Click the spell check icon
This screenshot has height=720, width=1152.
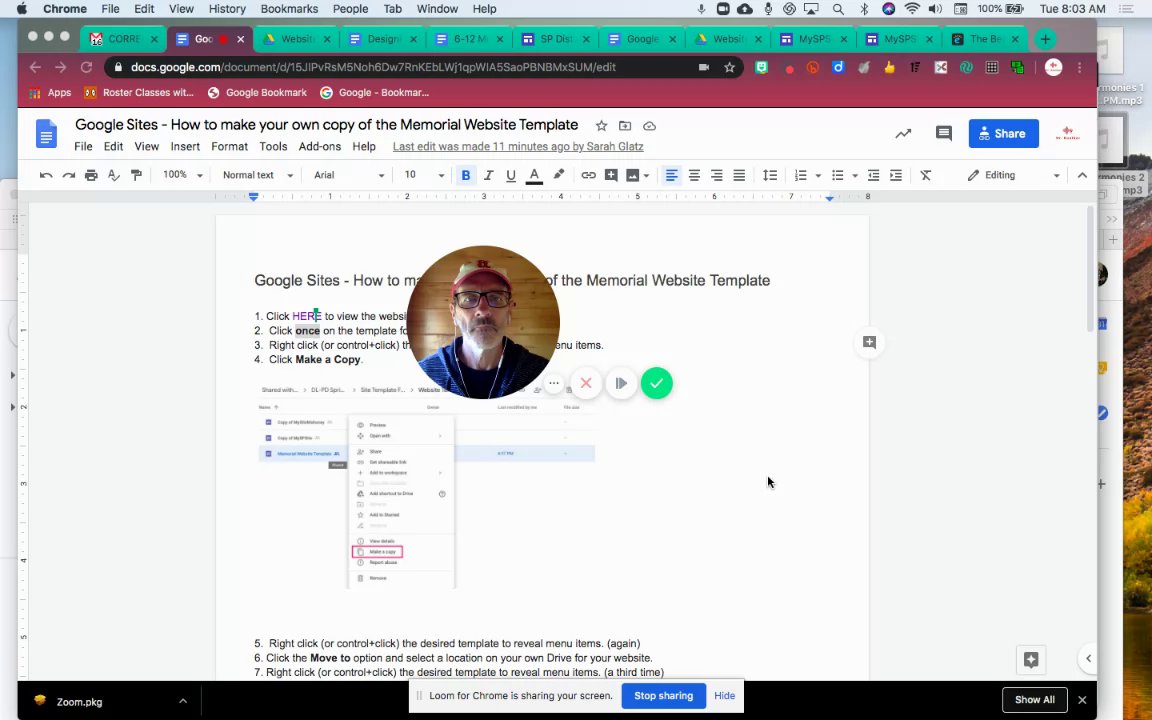point(113,175)
